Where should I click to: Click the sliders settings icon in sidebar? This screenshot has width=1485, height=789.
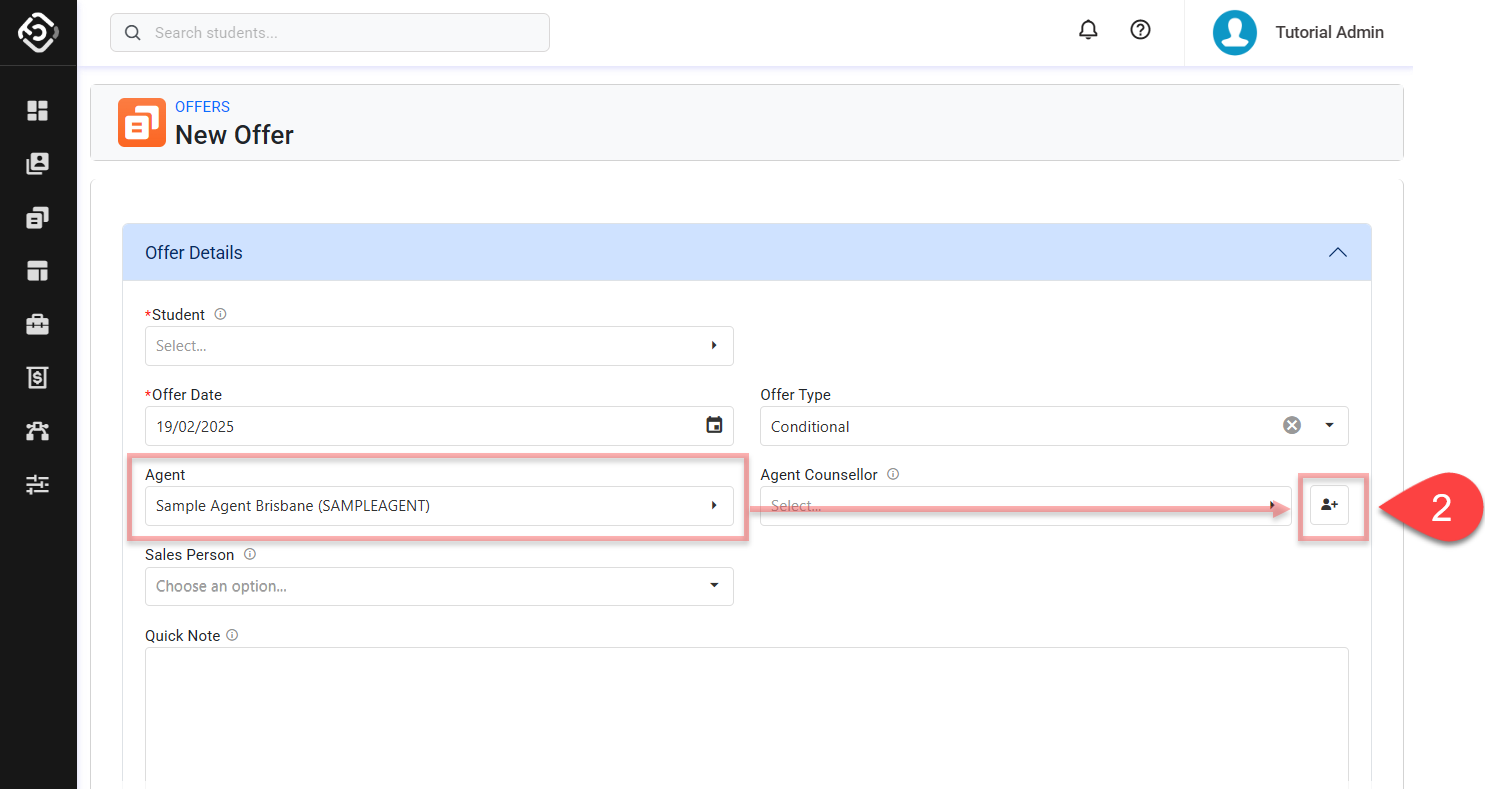tap(37, 485)
